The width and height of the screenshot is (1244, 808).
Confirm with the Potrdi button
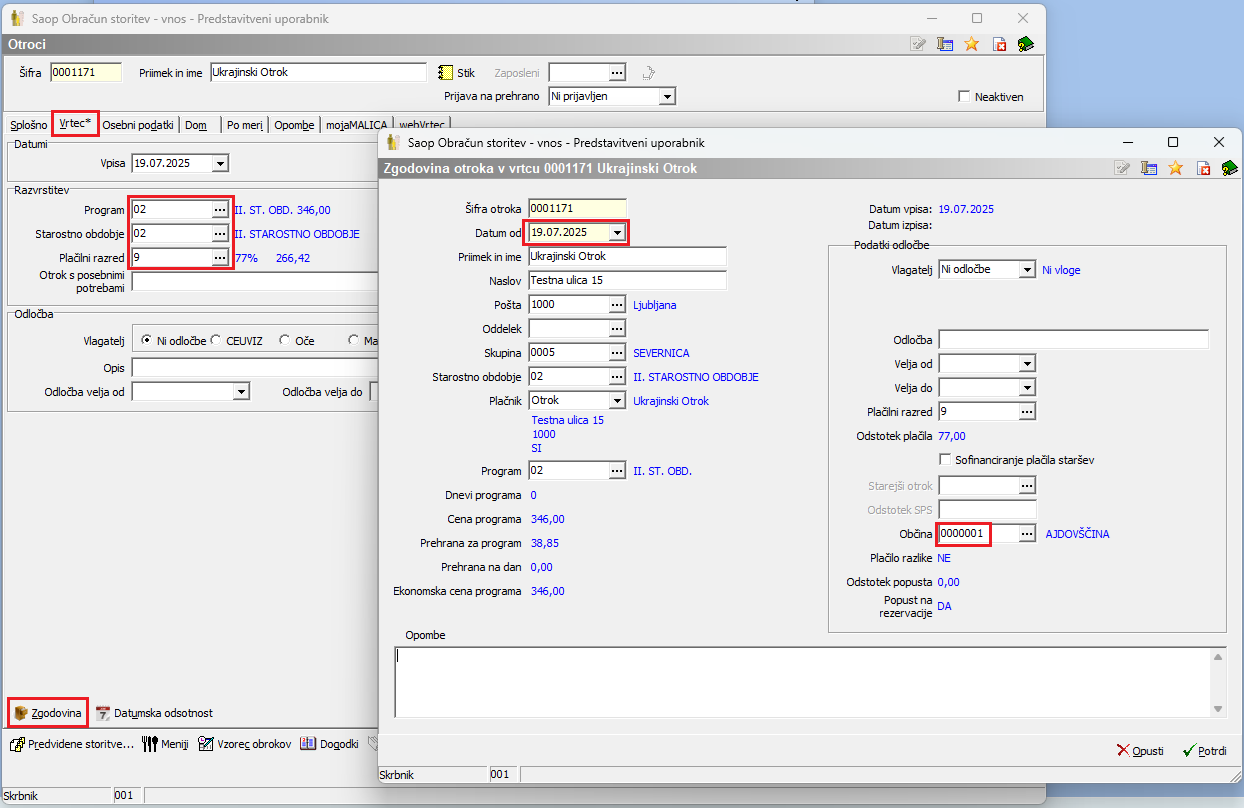(1204, 751)
